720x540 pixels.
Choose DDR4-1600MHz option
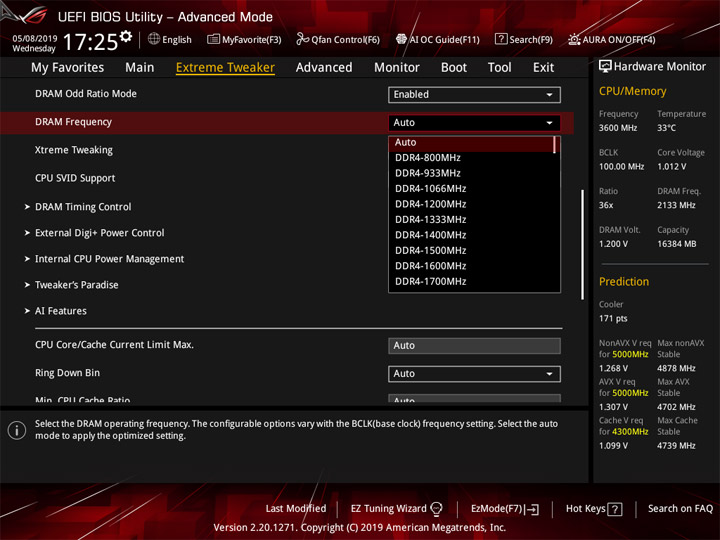point(472,266)
